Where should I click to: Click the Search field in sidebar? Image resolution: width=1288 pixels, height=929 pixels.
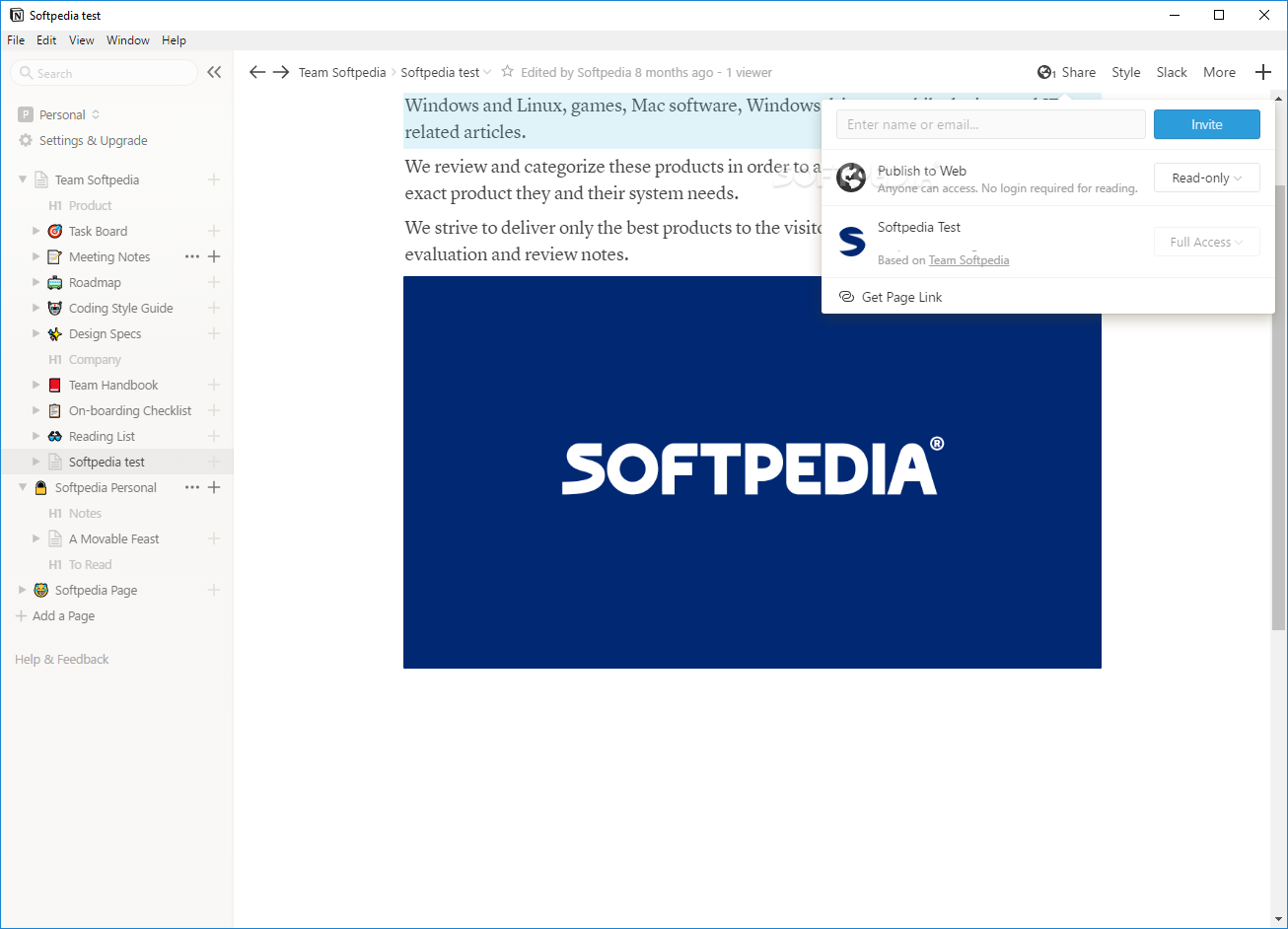coord(105,73)
